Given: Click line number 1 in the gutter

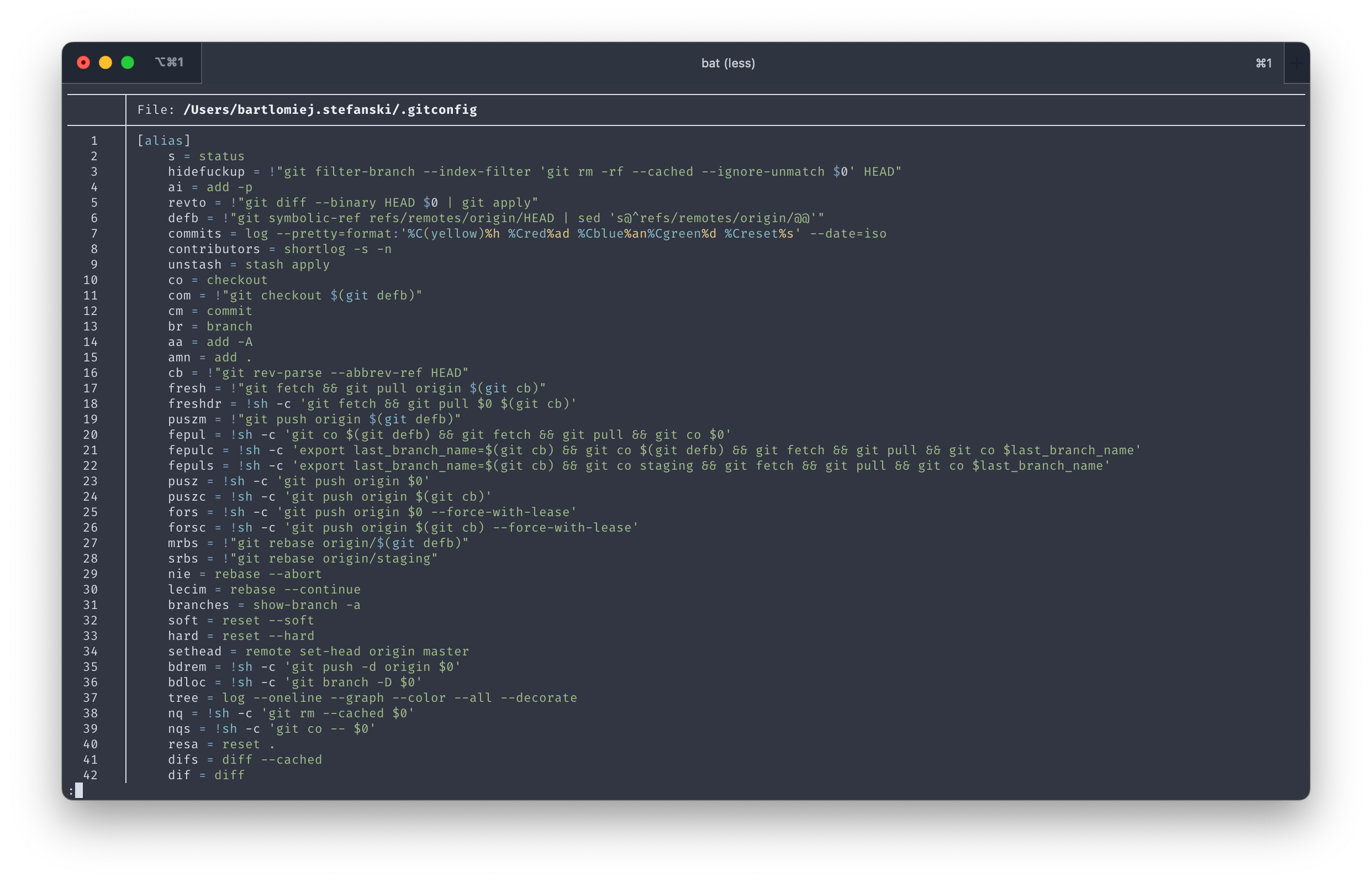Looking at the screenshot, I should click(94, 140).
